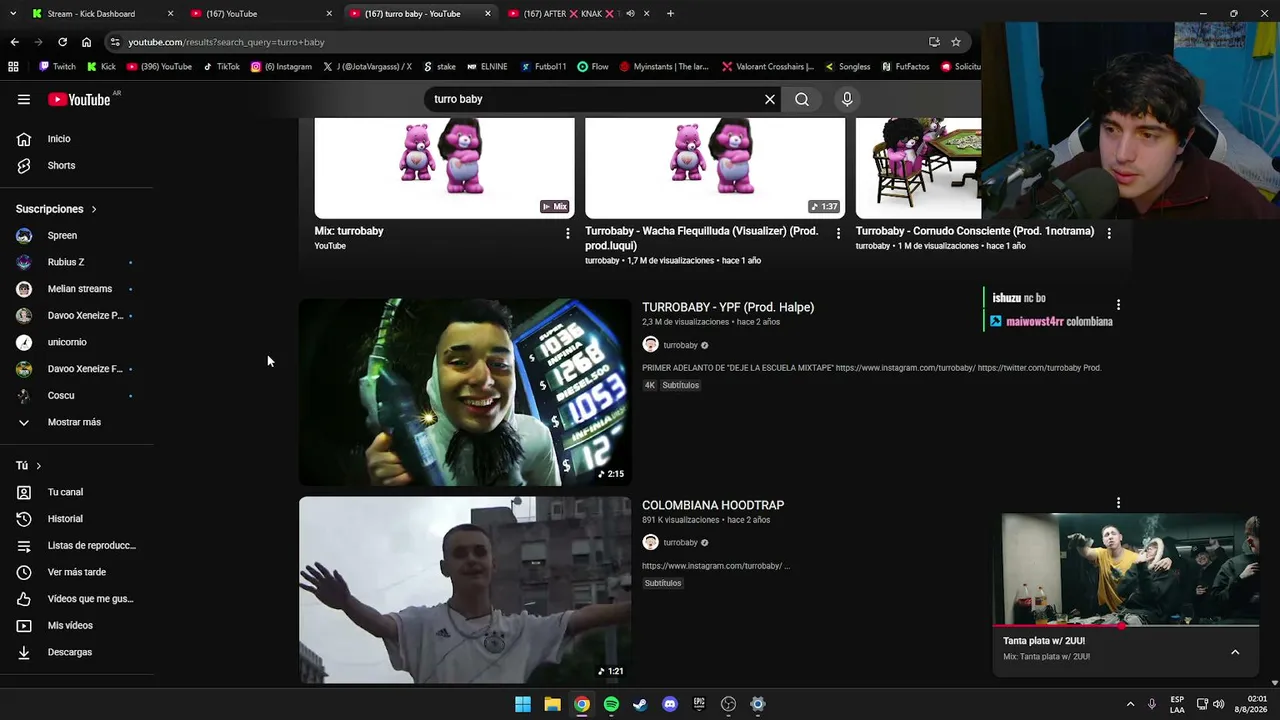Open the Melian streams subscription
Screen dimensions: 1280x720
[78, 289]
